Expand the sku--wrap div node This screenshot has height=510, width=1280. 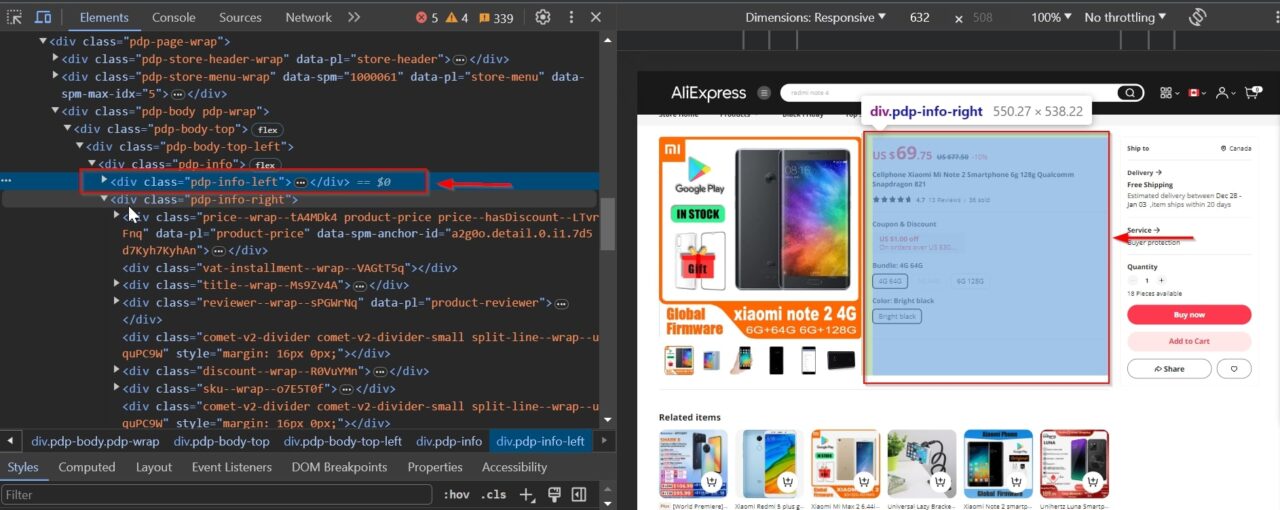click(116, 388)
